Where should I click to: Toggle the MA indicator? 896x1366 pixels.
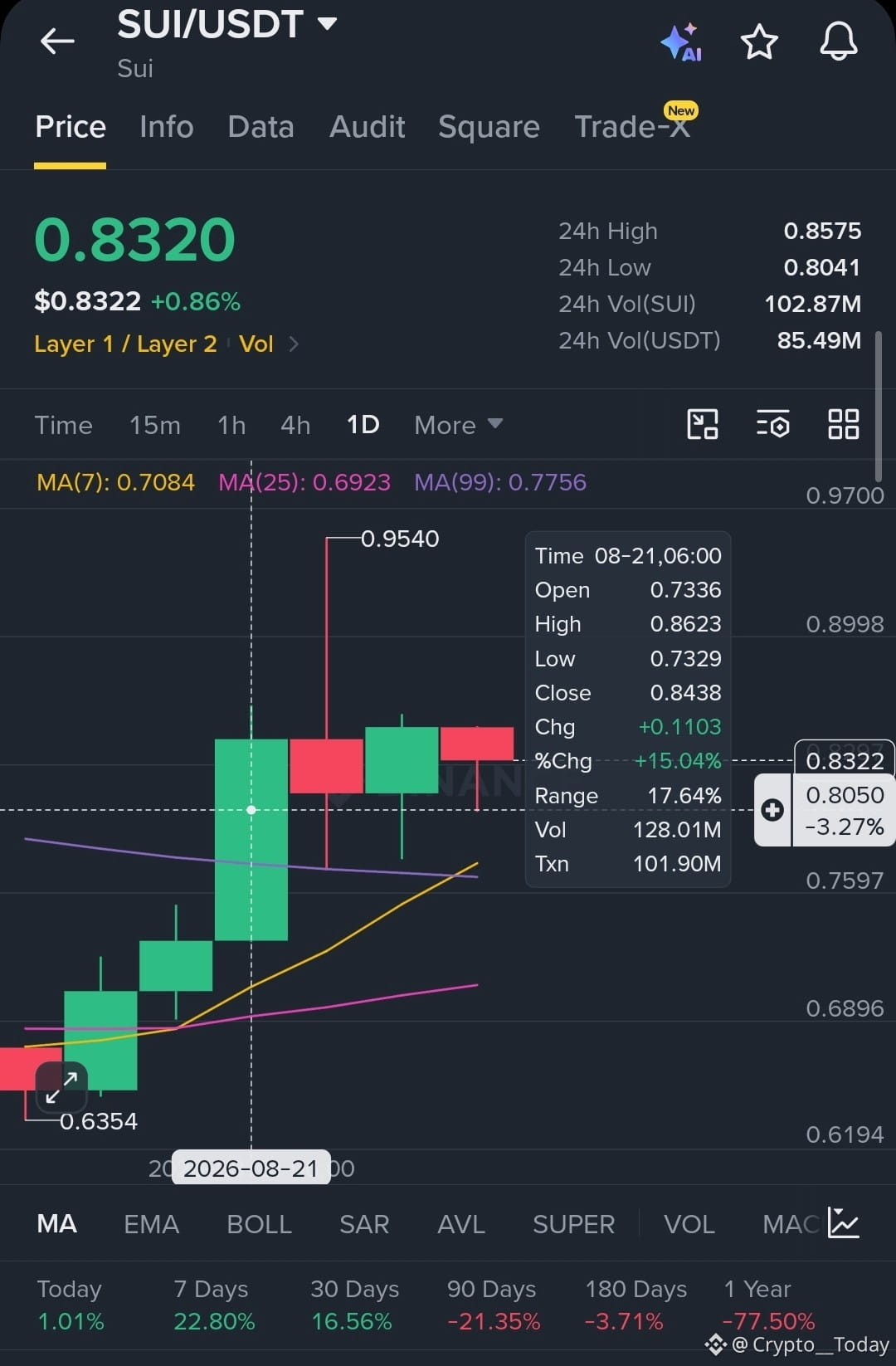[x=57, y=1223]
